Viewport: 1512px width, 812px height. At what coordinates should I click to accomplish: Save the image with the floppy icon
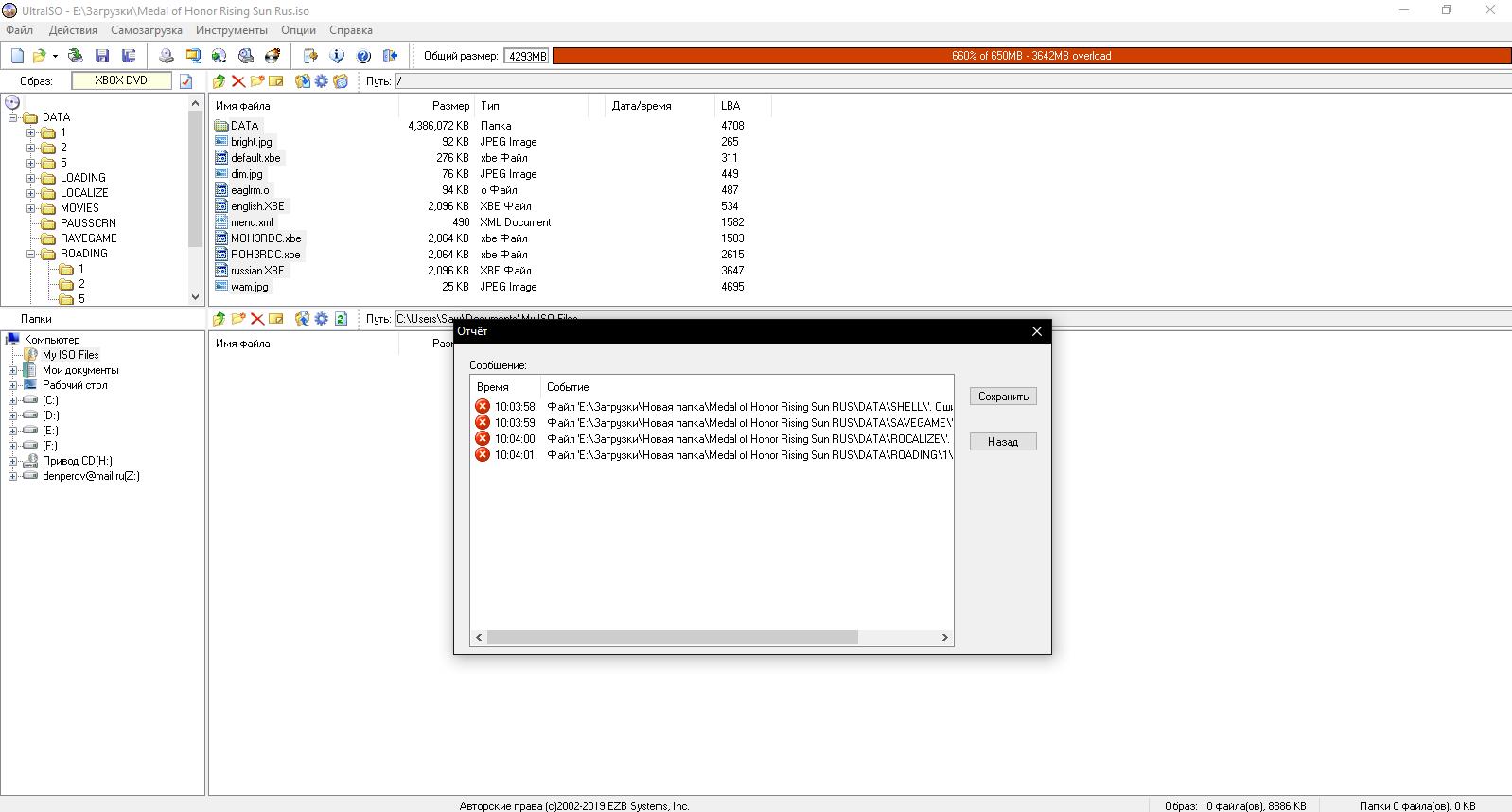pos(102,56)
